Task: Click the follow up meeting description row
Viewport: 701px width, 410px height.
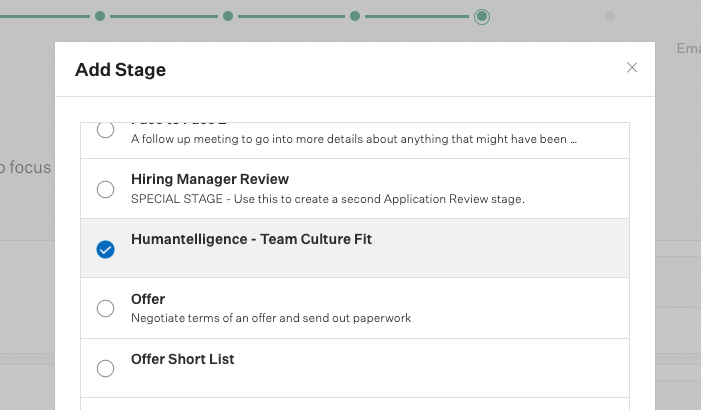Action: point(354,139)
